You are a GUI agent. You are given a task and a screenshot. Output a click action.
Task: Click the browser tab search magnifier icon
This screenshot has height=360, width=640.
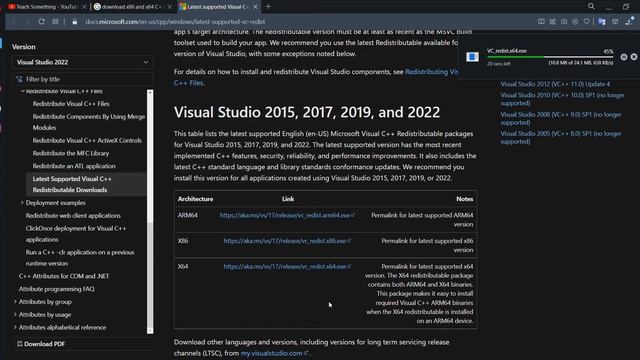pyautogui.click(x=591, y=6)
